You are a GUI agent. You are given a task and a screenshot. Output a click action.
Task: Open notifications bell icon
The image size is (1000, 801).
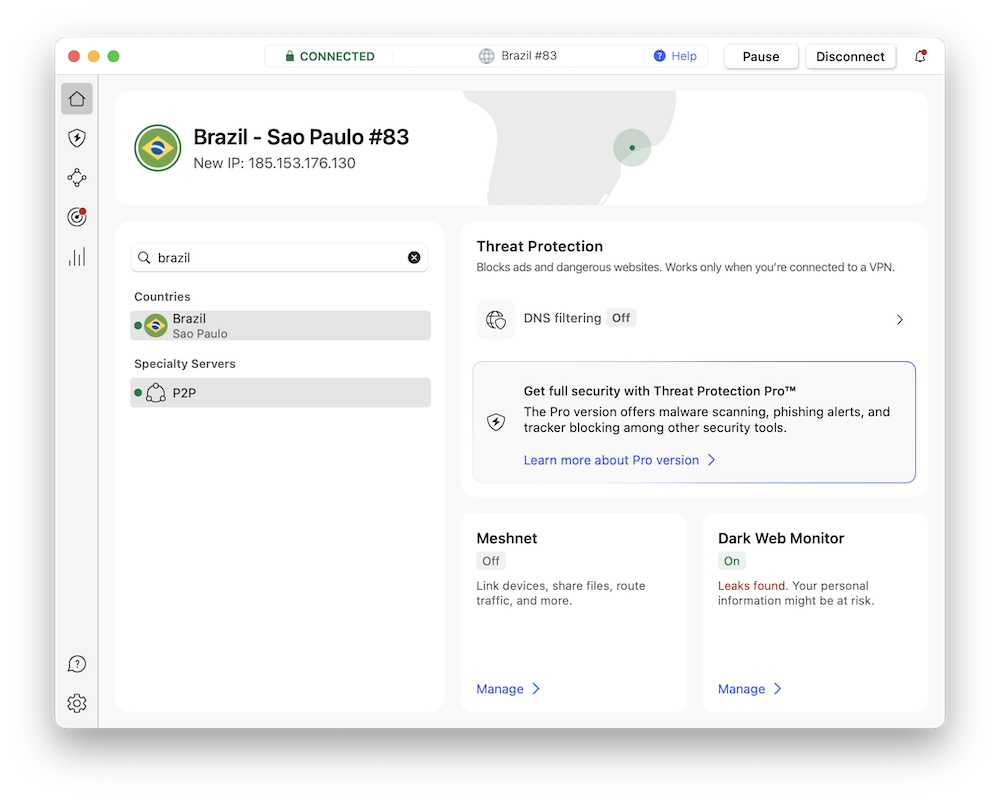coord(920,56)
